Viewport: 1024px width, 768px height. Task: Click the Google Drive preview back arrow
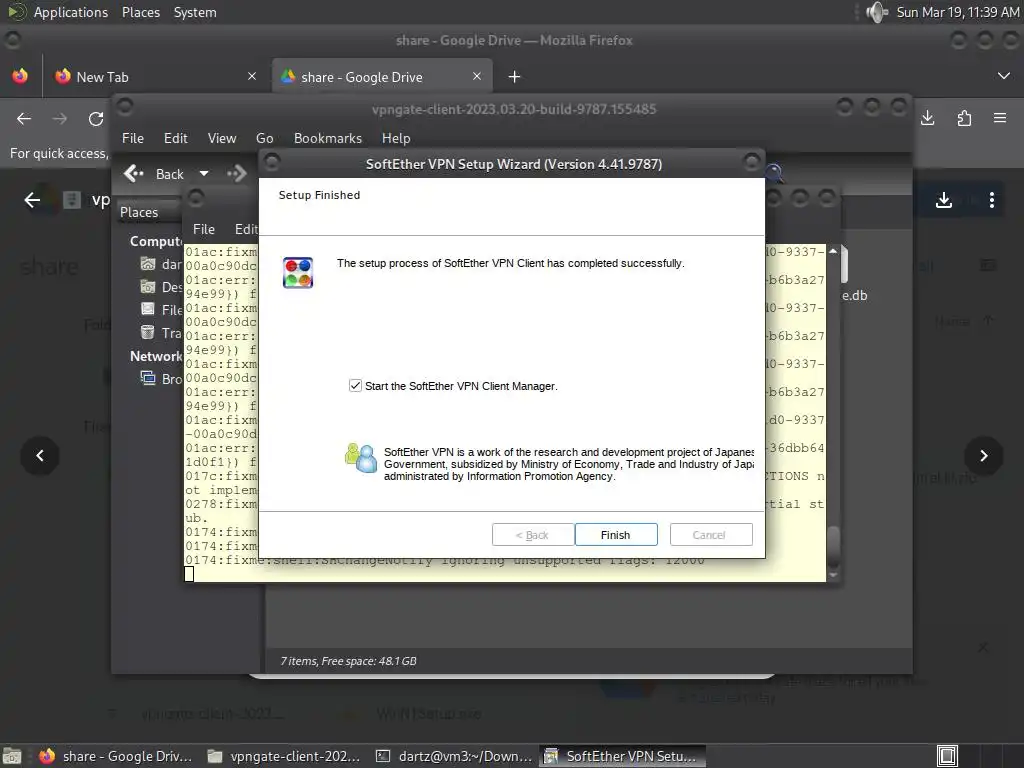pos(32,200)
